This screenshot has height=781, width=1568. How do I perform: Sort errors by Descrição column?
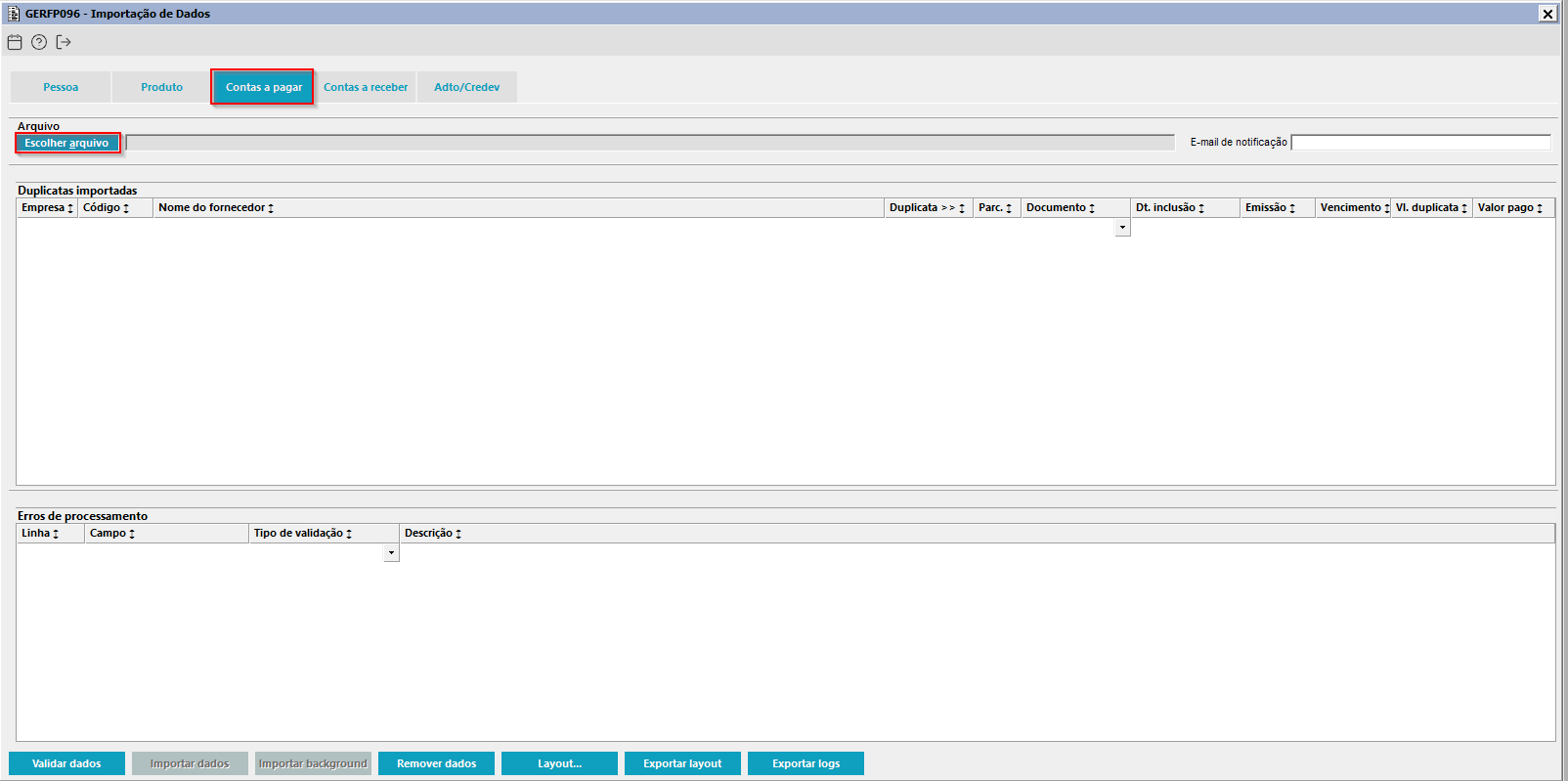[977, 534]
